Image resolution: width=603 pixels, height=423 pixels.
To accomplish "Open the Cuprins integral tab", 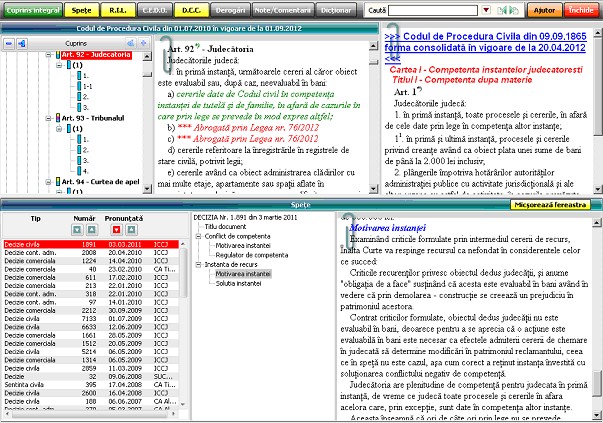I will (33, 10).
